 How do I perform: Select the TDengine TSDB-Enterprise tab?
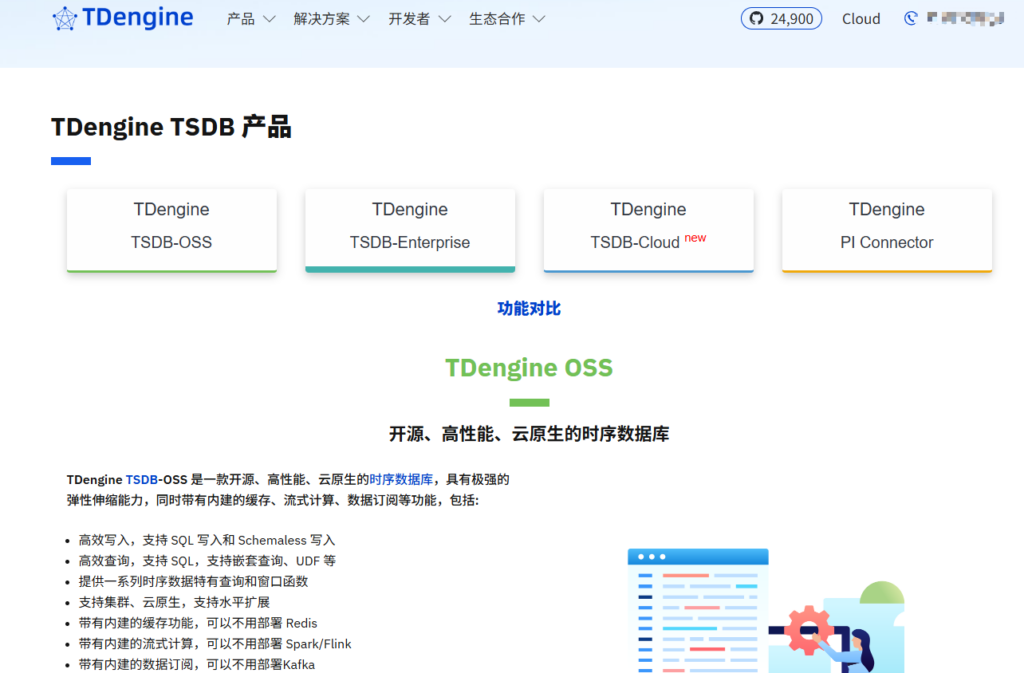(410, 230)
